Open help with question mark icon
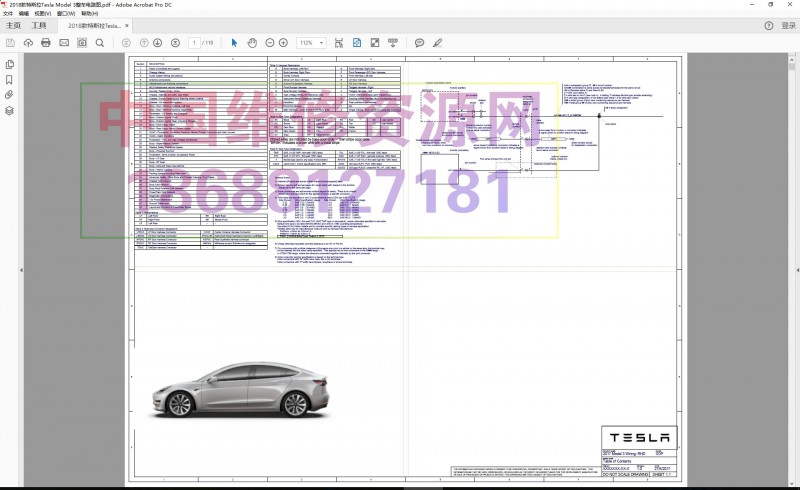800x490 pixels. [769, 26]
